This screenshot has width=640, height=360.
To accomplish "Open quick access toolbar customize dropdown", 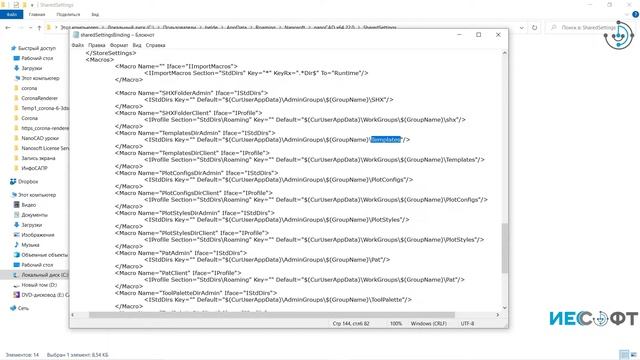I will pos(32,5).
